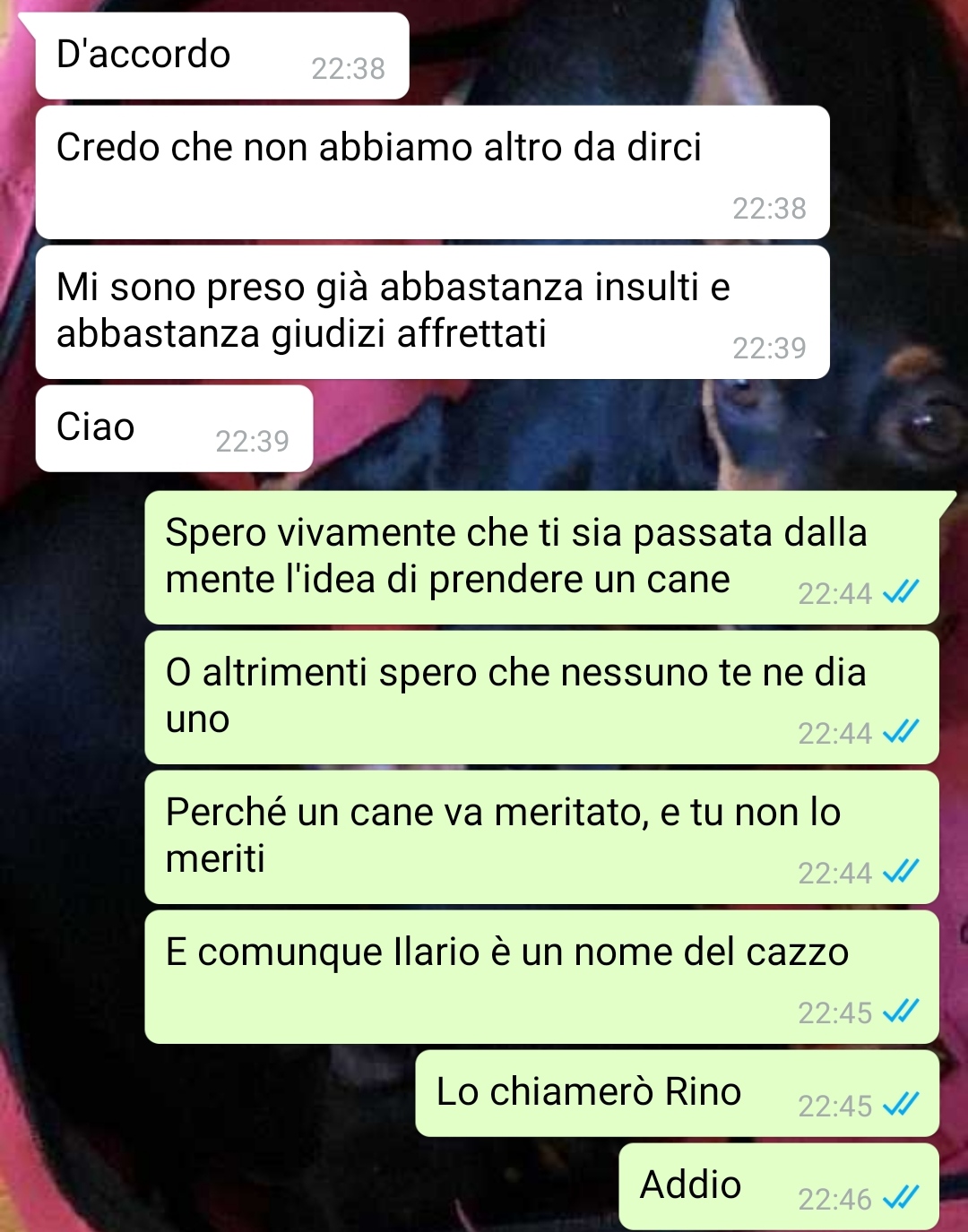Image resolution: width=968 pixels, height=1232 pixels.
Task: Tap the 22:46 timestamp on "Addio"
Action: (834, 1199)
